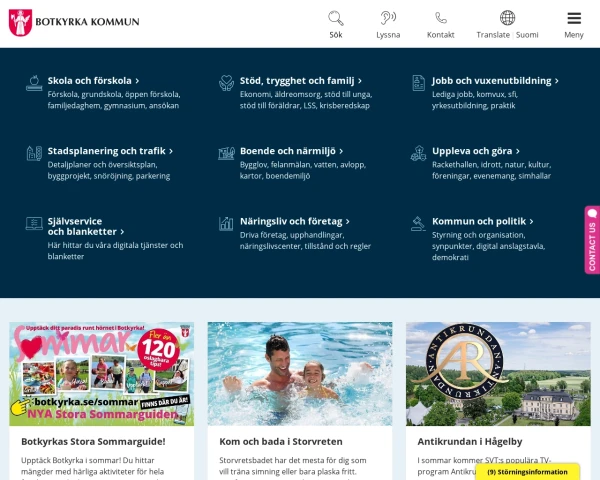This screenshot has width=600, height=480.
Task: Open the Antikrundan Hågelby image
Action: coord(498,374)
